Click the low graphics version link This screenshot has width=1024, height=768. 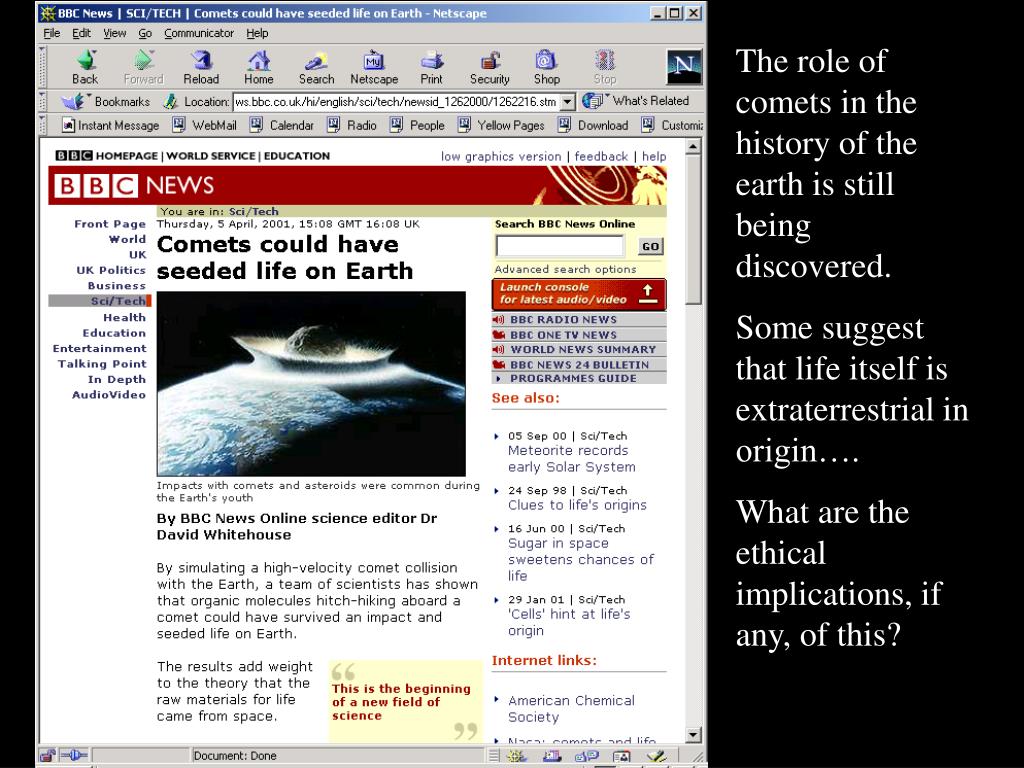coord(501,156)
